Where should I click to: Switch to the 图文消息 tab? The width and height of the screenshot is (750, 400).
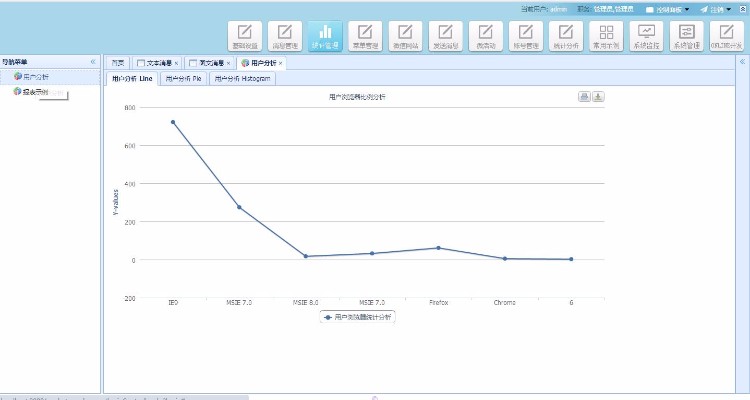(210, 63)
